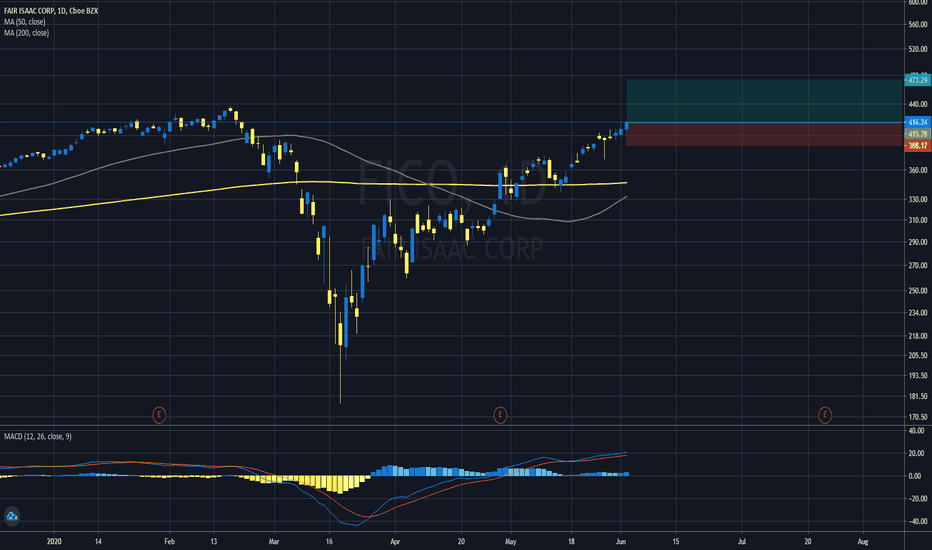Select the MA (50, close) indicator label
Screen dimensions: 932x550
(x=24, y=22)
